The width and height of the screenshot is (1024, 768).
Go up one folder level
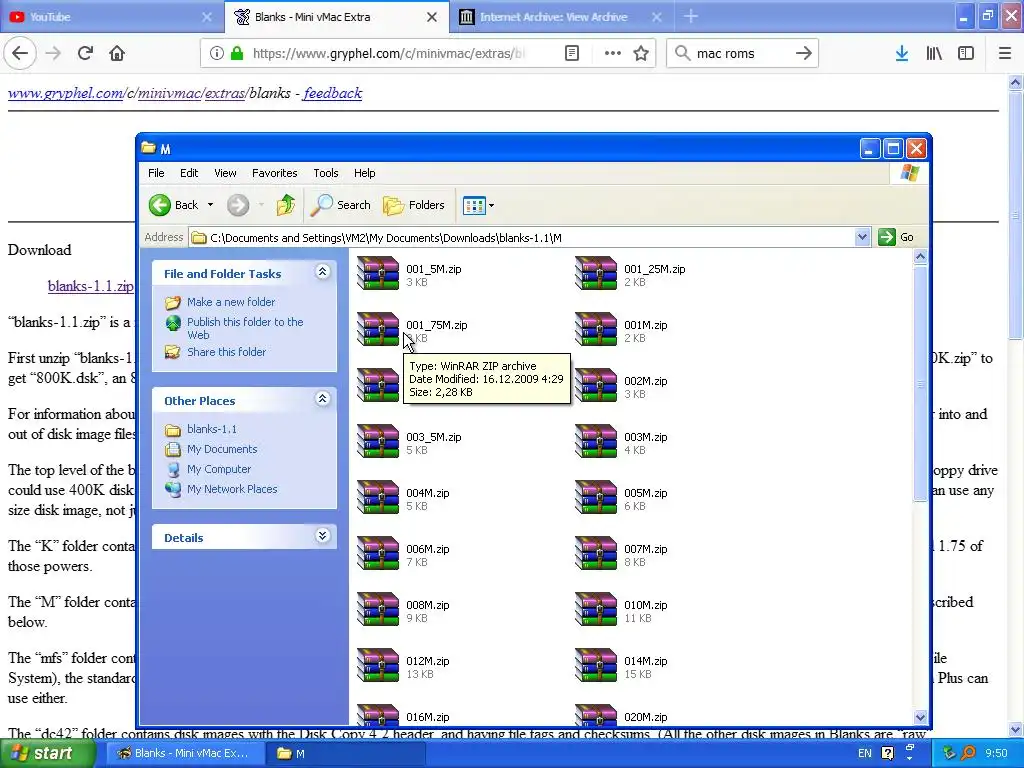pos(285,205)
